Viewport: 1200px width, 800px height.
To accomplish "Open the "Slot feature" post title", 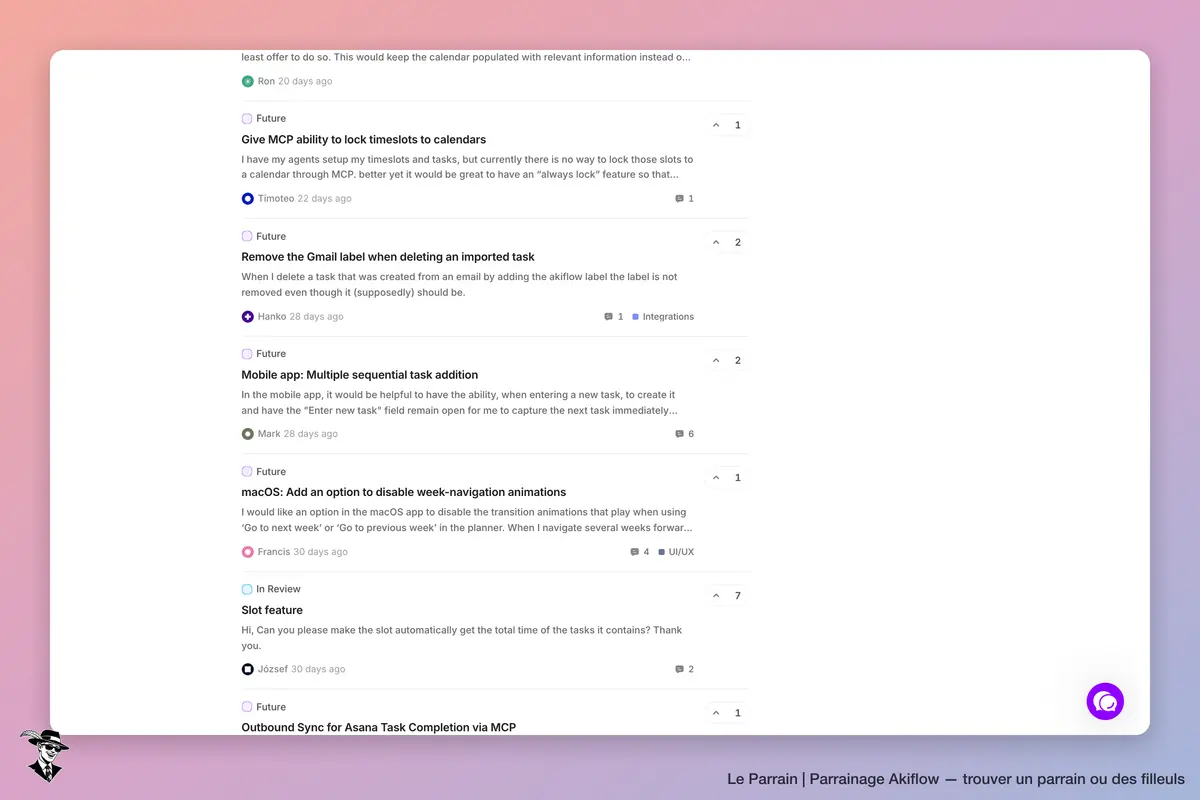I will (272, 610).
